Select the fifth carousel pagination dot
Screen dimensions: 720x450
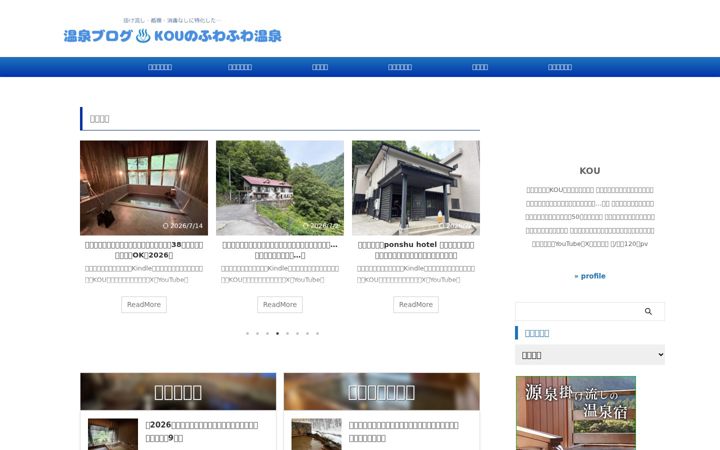(287, 333)
